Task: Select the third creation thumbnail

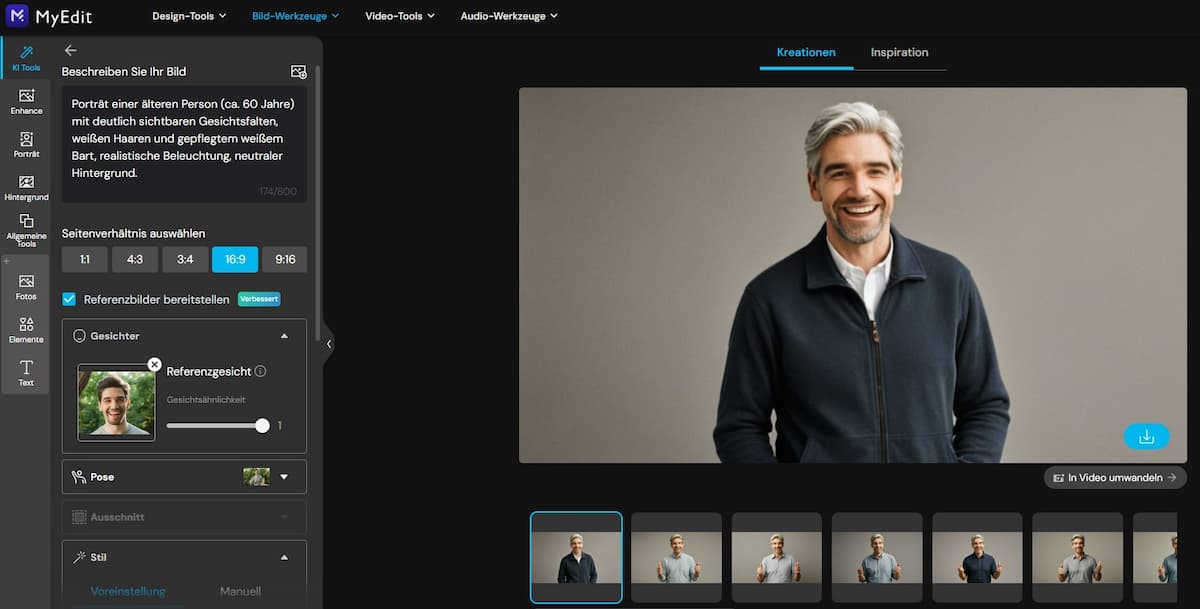Action: [777, 557]
